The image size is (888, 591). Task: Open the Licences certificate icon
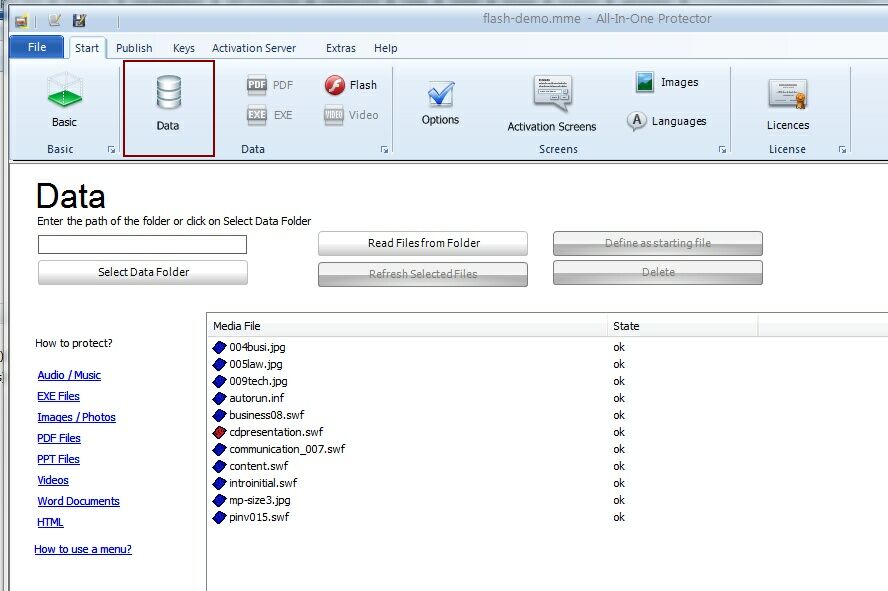(x=787, y=94)
